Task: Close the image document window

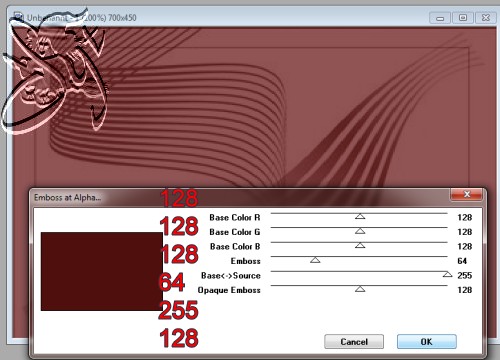Action: (486, 18)
